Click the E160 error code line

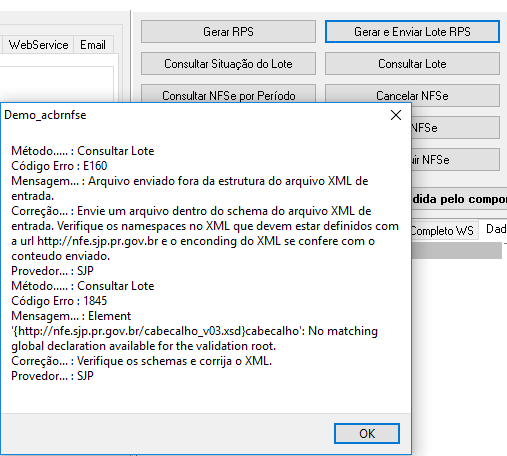(x=59, y=166)
